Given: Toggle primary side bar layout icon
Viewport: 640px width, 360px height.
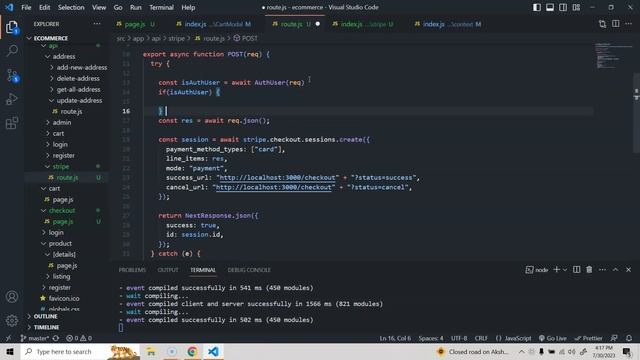Looking at the screenshot, I should (x=537, y=7).
